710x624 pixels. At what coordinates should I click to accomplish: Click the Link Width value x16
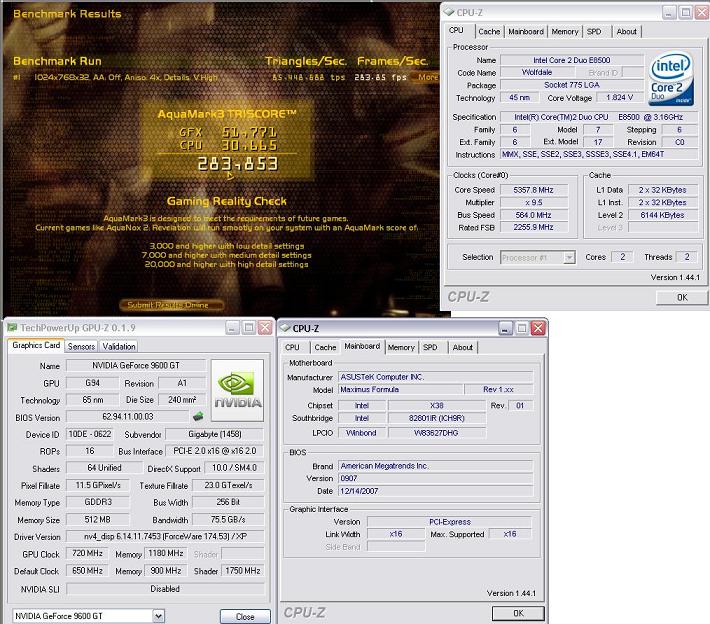click(x=396, y=534)
